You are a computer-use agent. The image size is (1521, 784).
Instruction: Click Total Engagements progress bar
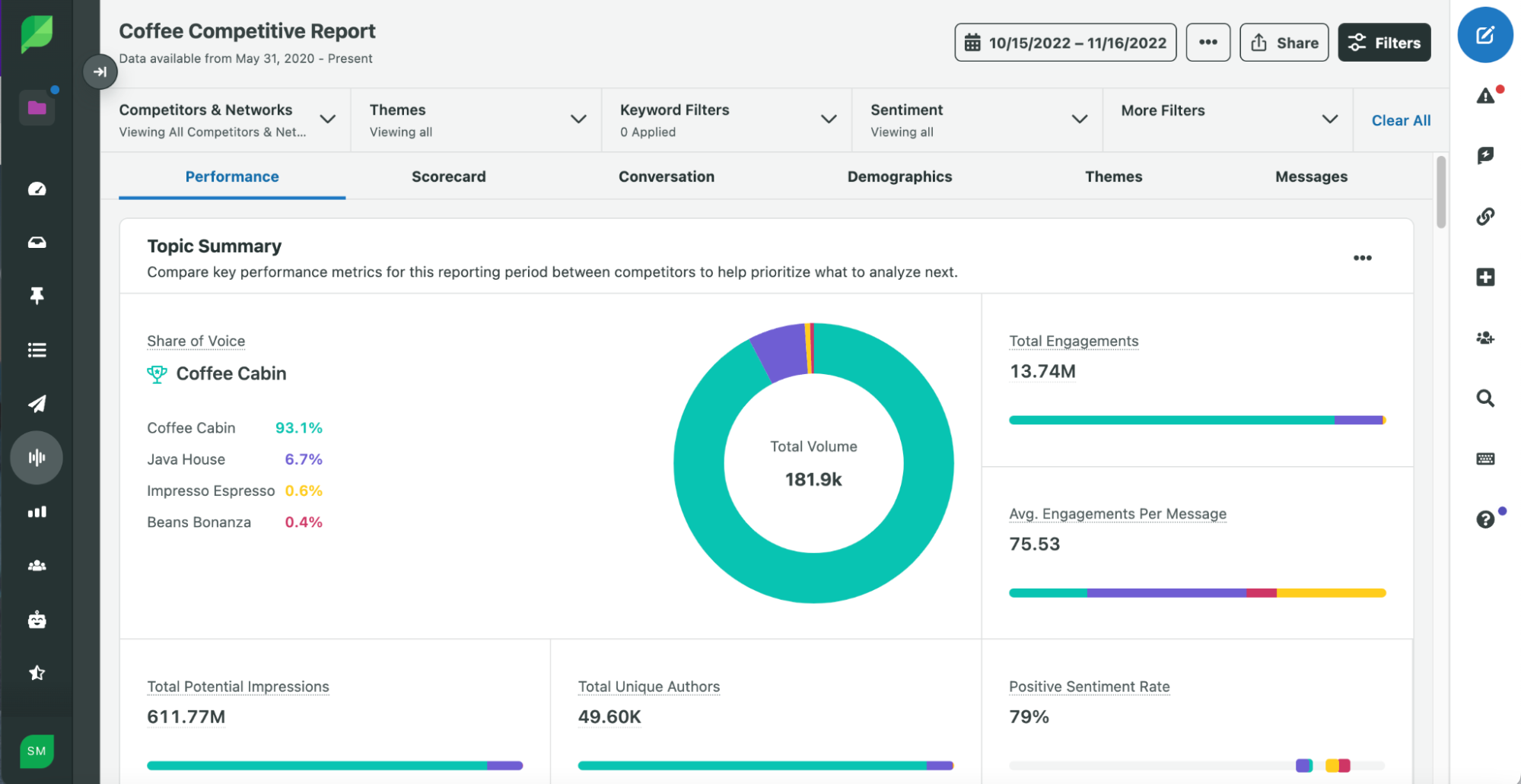point(1197,419)
